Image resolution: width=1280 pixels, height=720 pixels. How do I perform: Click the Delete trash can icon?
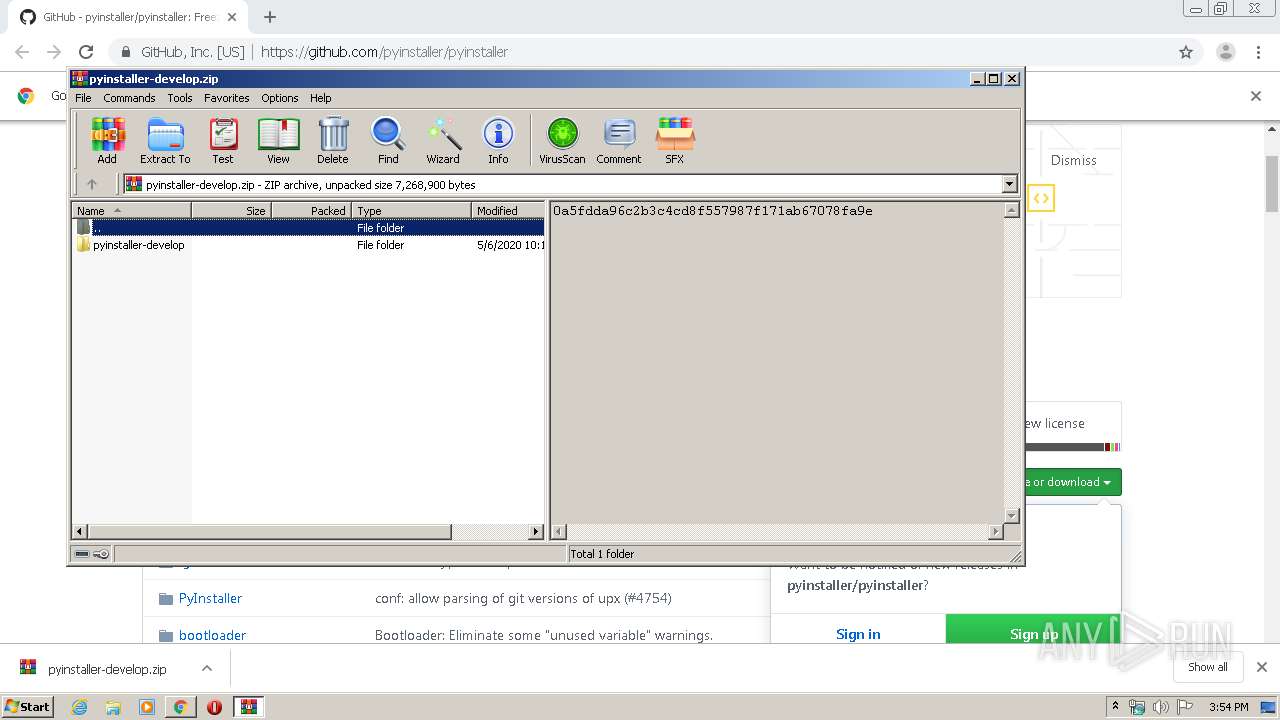(333, 140)
